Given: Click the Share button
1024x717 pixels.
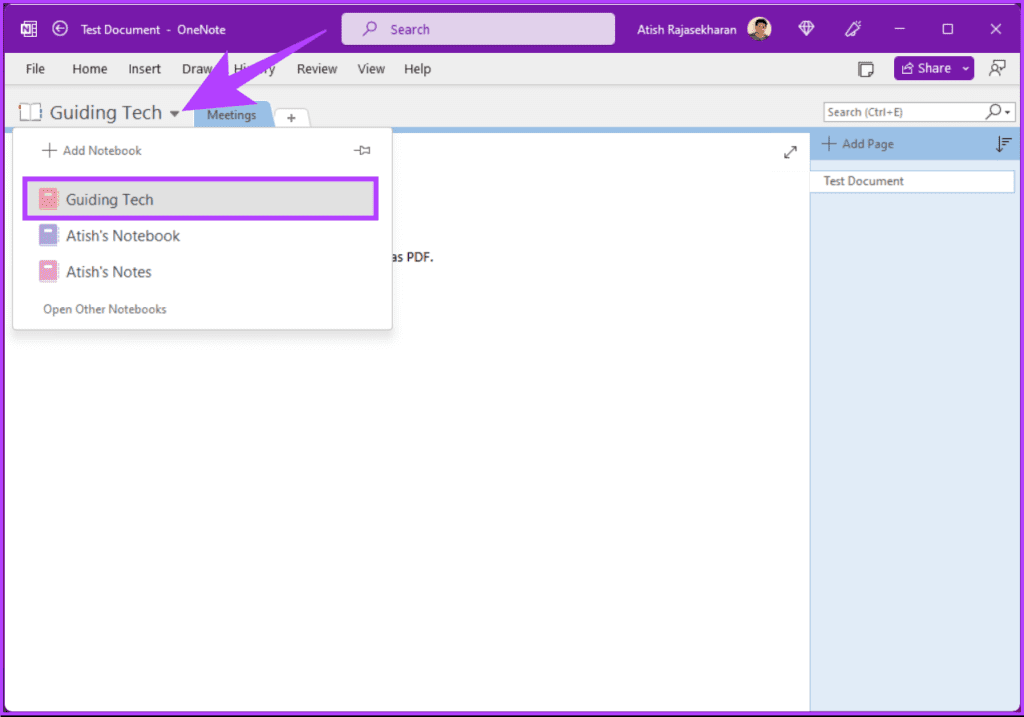Looking at the screenshot, I should pyautogui.click(x=927, y=69).
